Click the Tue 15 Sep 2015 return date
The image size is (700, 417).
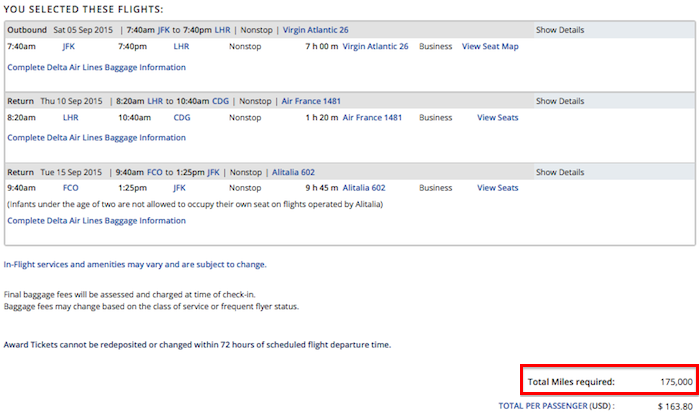tap(71, 172)
